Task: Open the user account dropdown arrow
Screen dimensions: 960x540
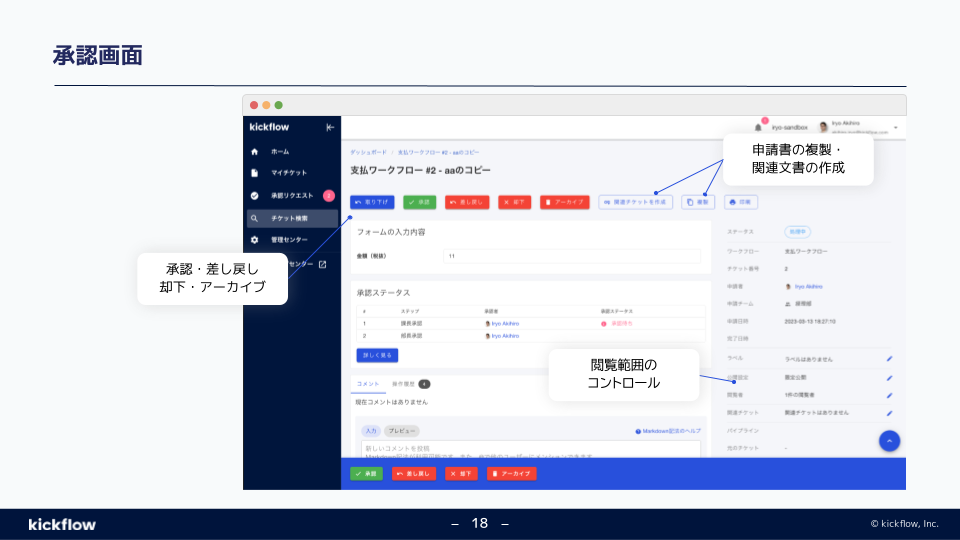Action: [x=895, y=128]
